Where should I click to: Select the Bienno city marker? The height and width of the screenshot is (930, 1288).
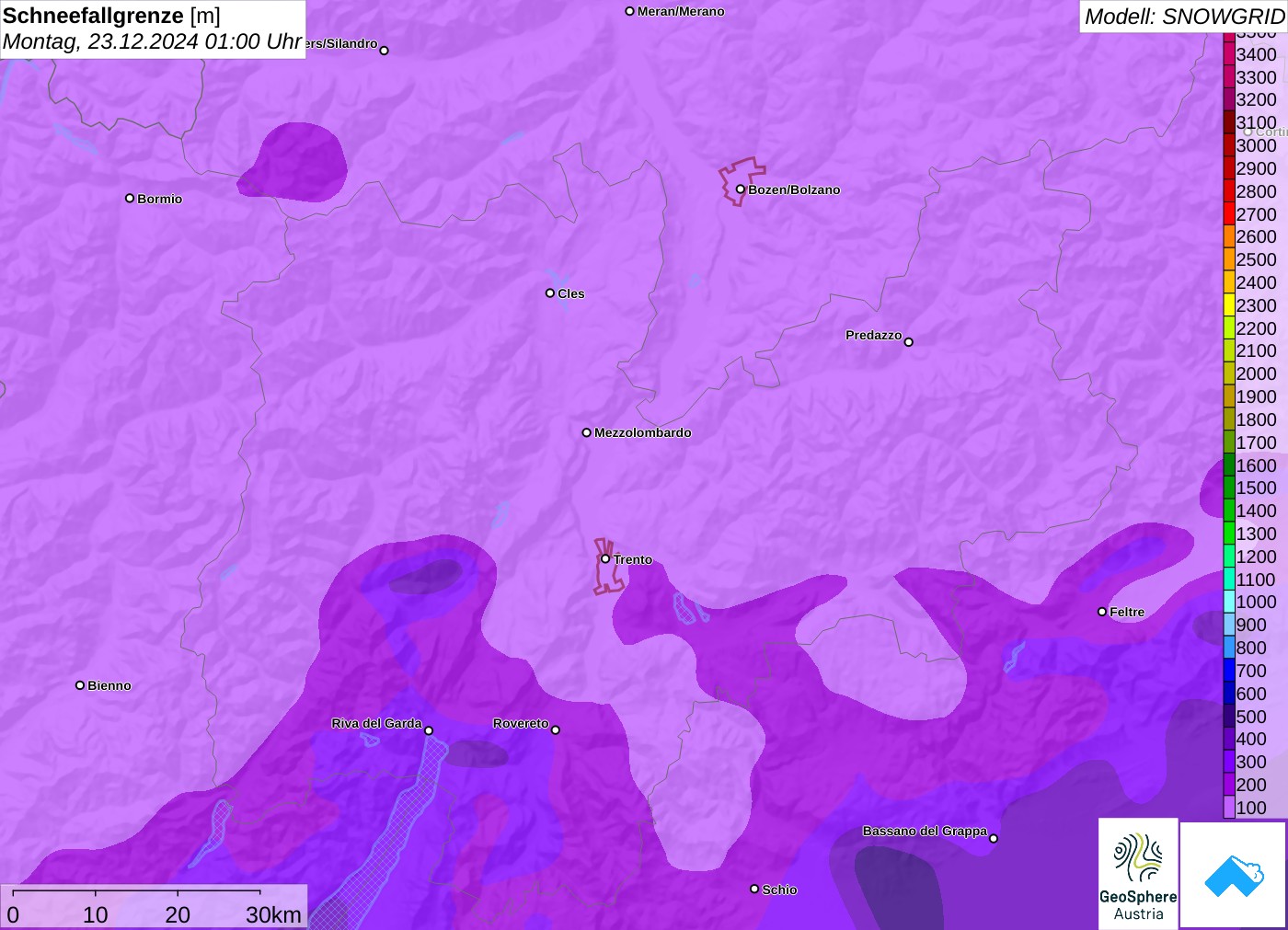(x=80, y=685)
